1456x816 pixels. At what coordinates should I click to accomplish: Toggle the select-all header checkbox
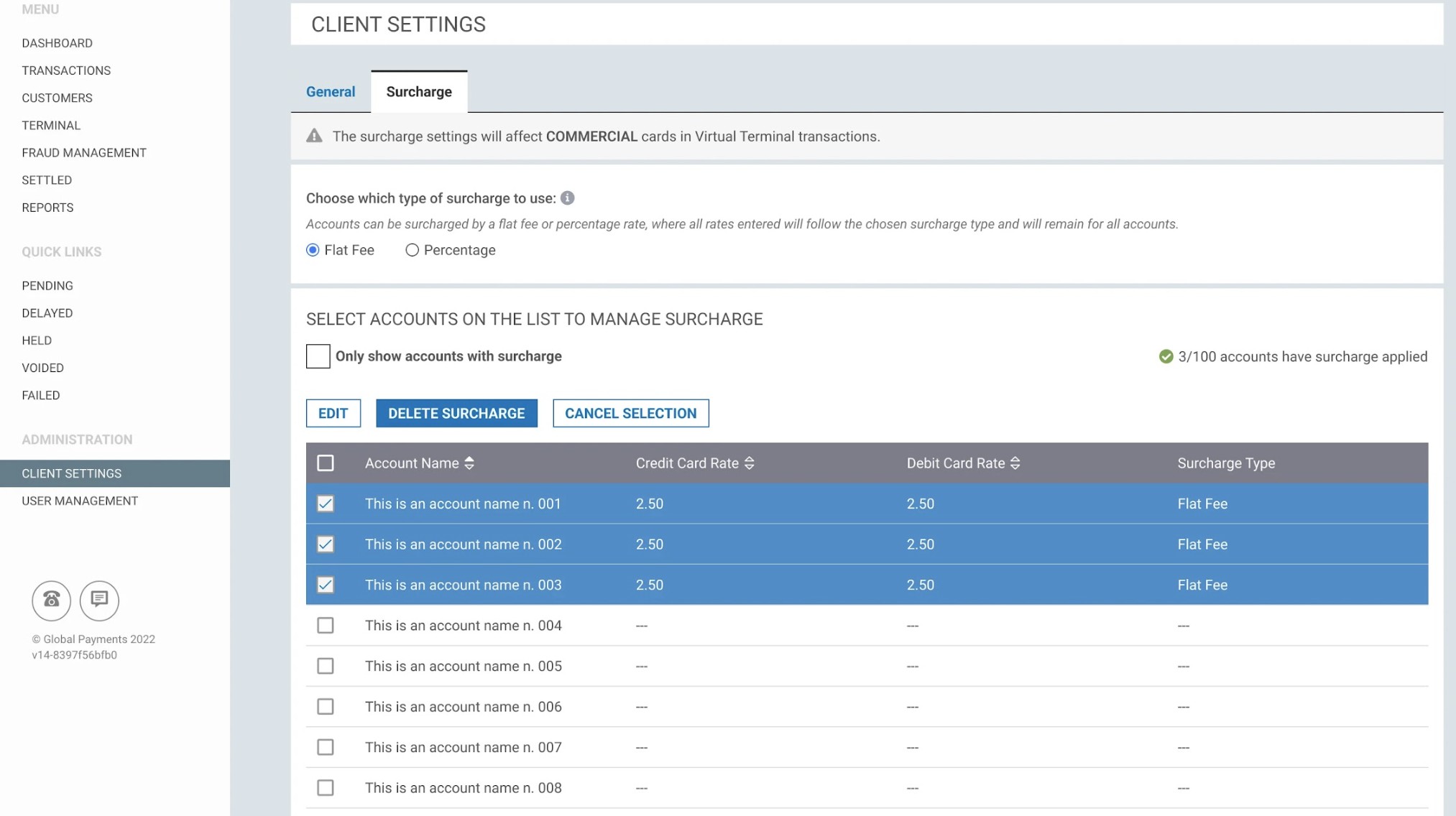(x=326, y=463)
